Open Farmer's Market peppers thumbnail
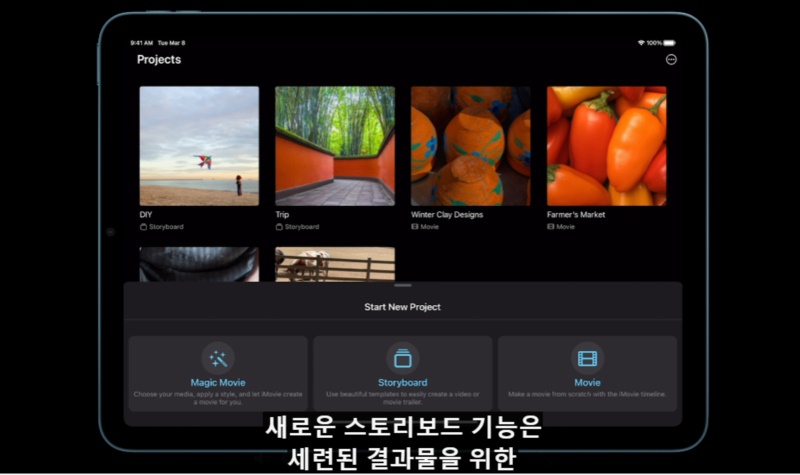 (x=607, y=146)
